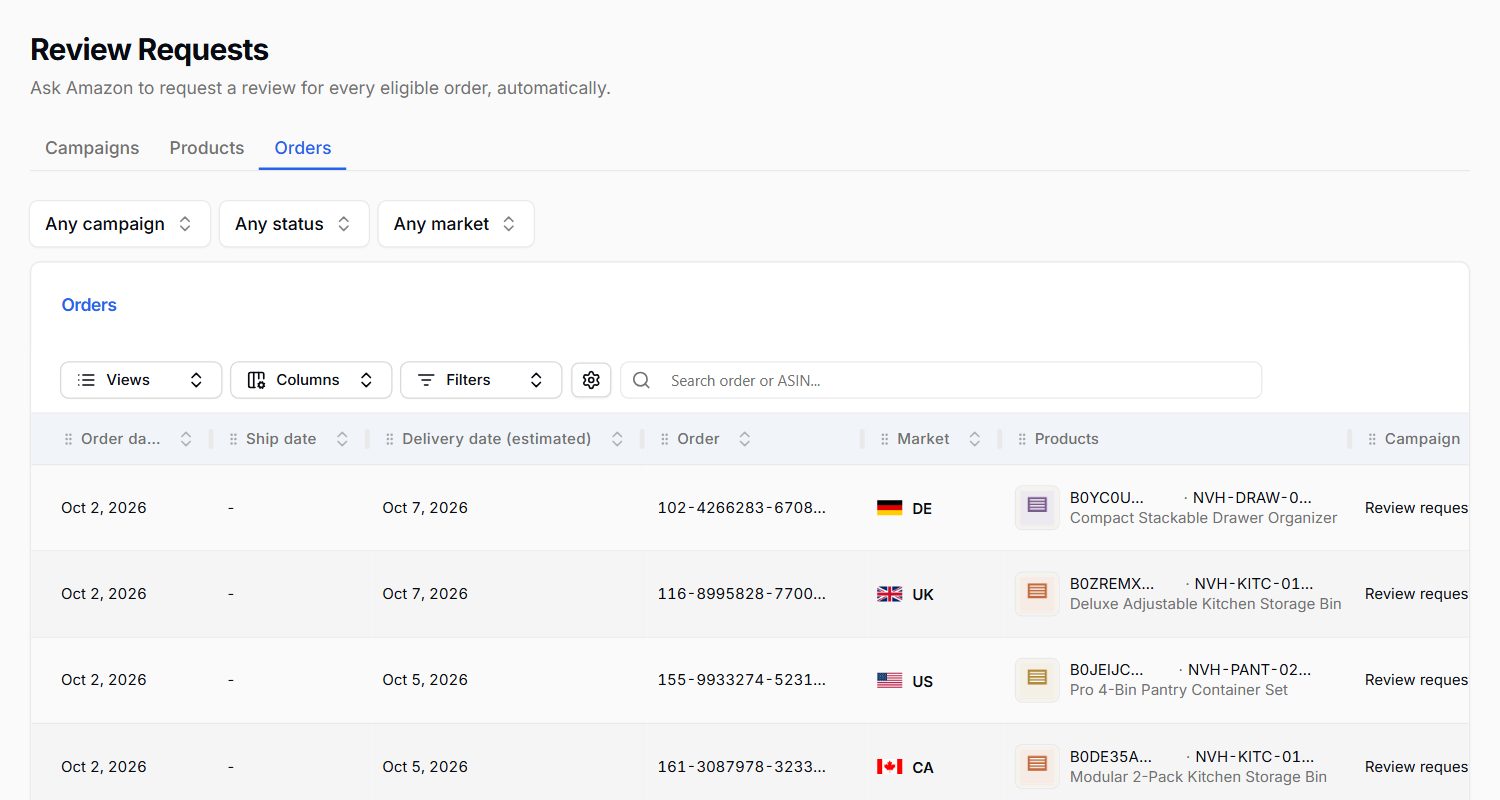The width and height of the screenshot is (1500, 800).
Task: Click order number 116-8995828-7700...
Action: click(x=742, y=594)
